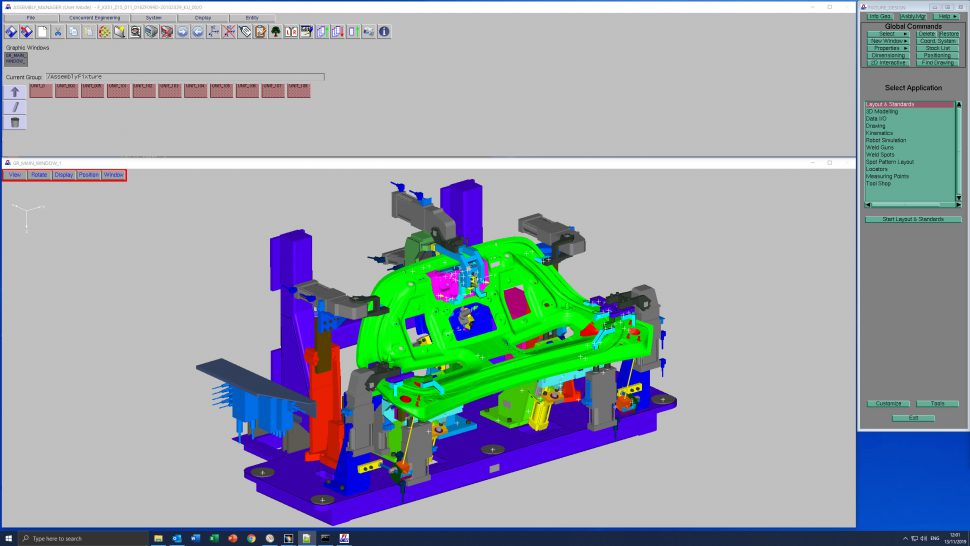
Task: Click the L R toolbar icon
Action: pyautogui.click(x=291, y=32)
